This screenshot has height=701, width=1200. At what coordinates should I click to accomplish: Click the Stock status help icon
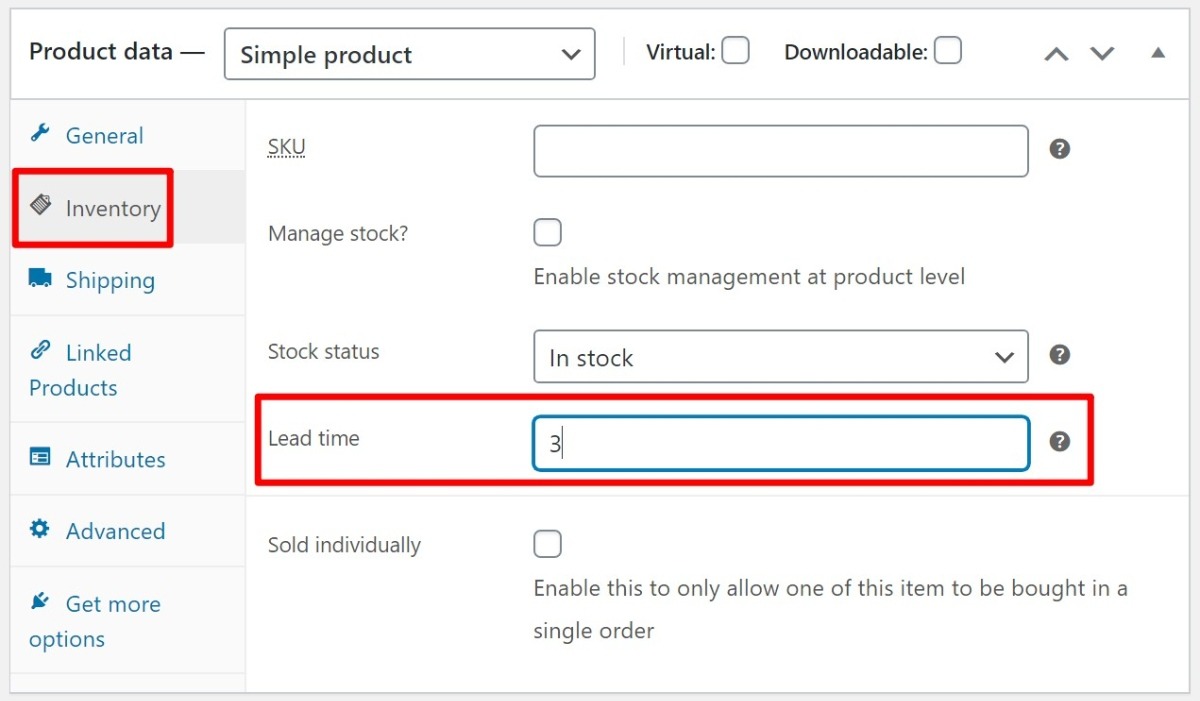pos(1060,355)
